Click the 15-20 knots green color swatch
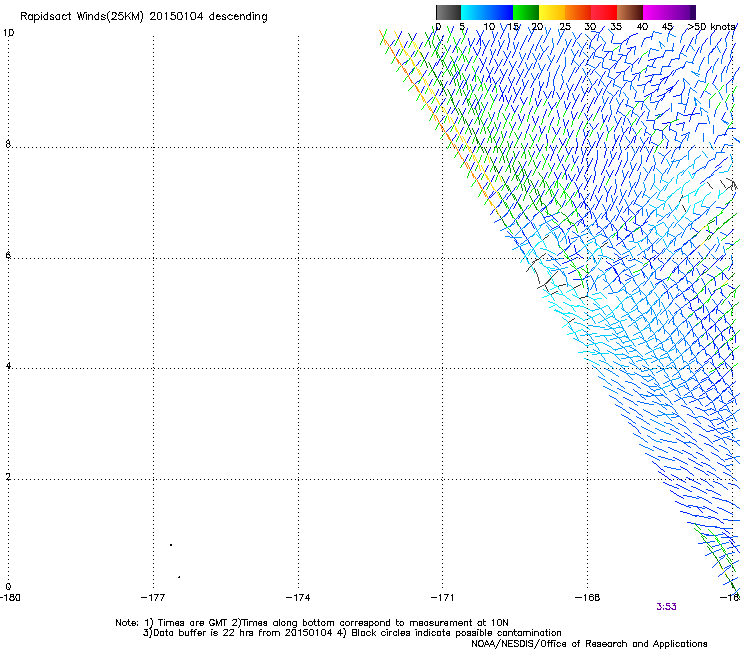The height and width of the screenshot is (650, 740). pyautogui.click(x=526, y=12)
